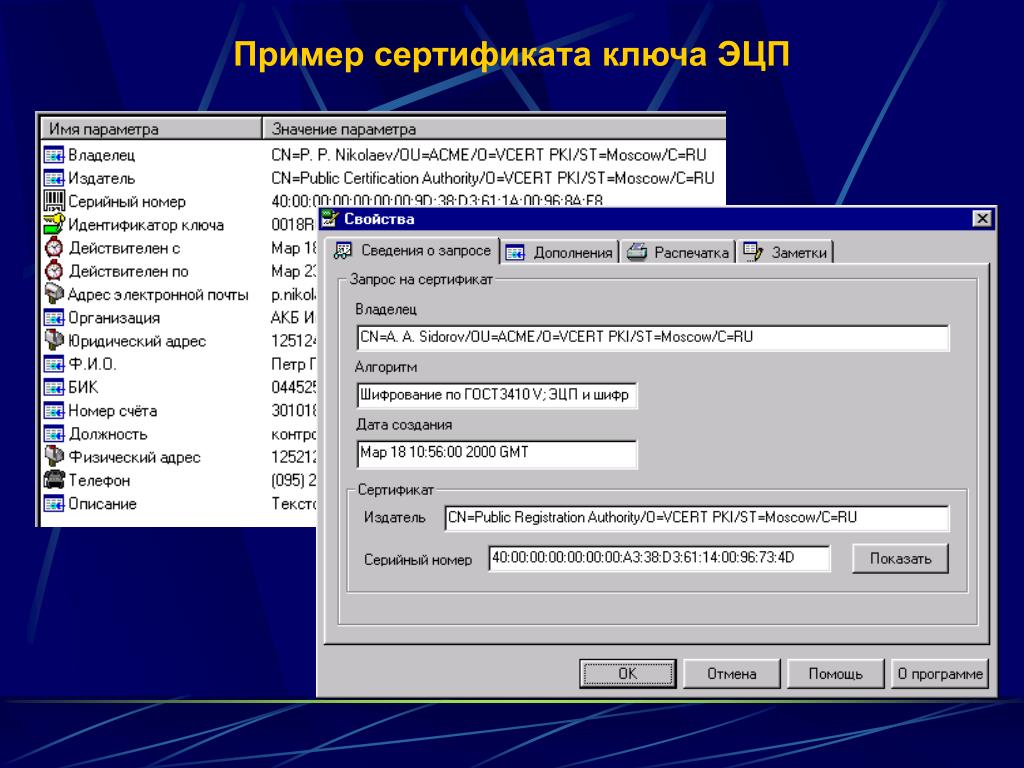Click the Владелец field in the dialog

[x=653, y=338]
